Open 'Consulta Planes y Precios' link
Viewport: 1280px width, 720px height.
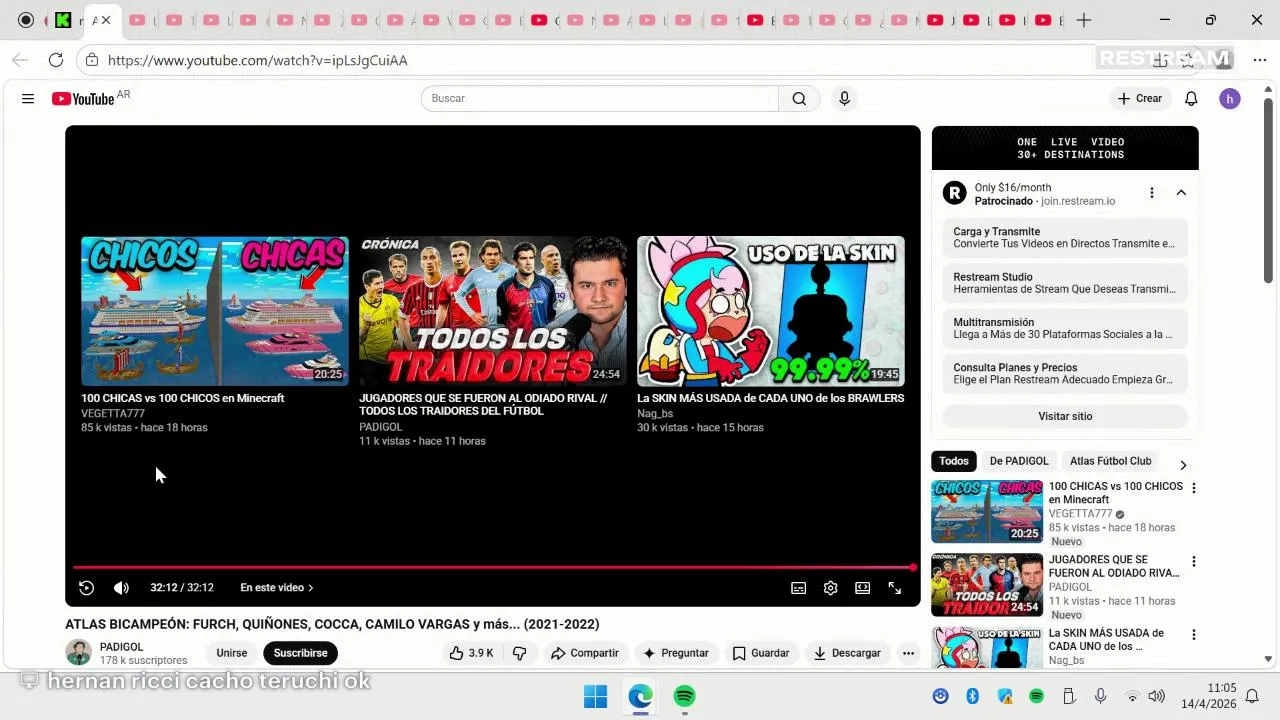[x=1065, y=374]
